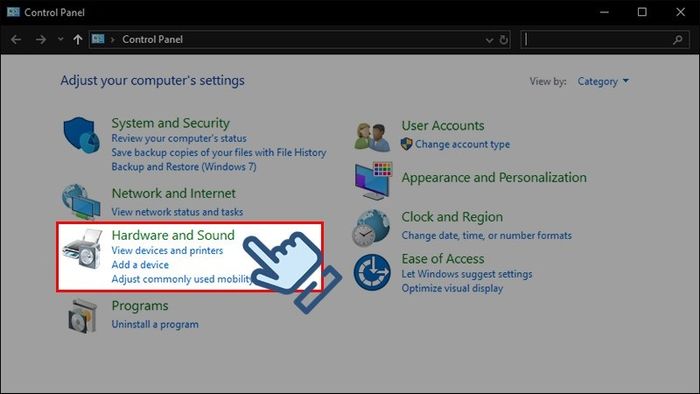700x394 pixels.
Task: Open the User Accounts people icon
Action: [372, 137]
